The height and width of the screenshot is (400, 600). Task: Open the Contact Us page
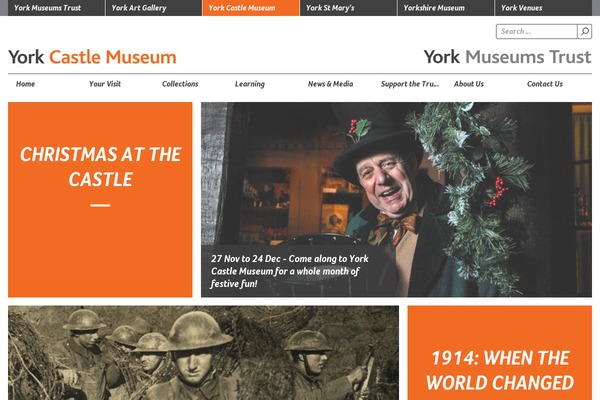[545, 84]
